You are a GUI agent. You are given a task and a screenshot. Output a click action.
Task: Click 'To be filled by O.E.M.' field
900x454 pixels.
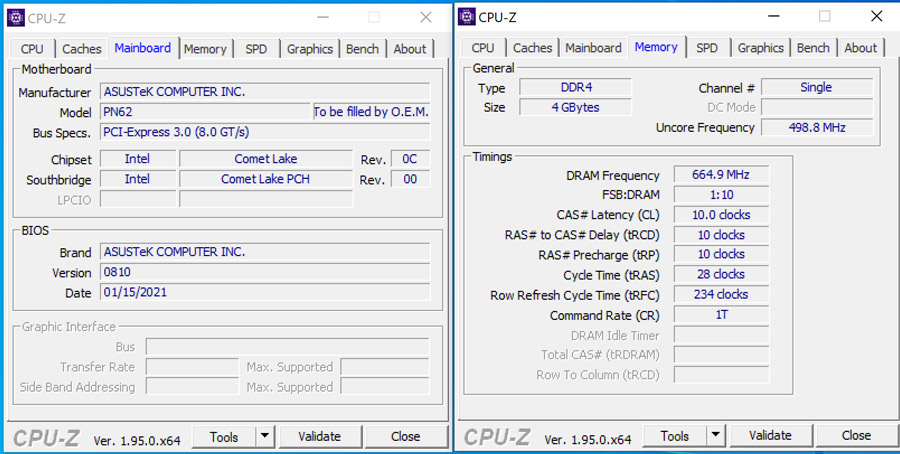[x=371, y=111]
